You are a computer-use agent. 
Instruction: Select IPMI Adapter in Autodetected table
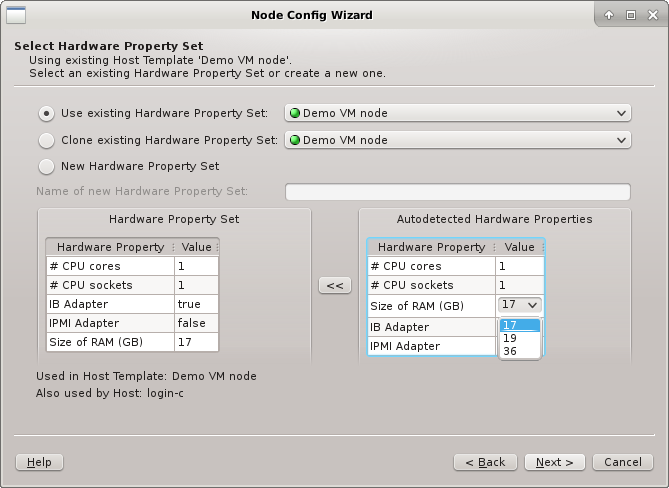coord(431,346)
